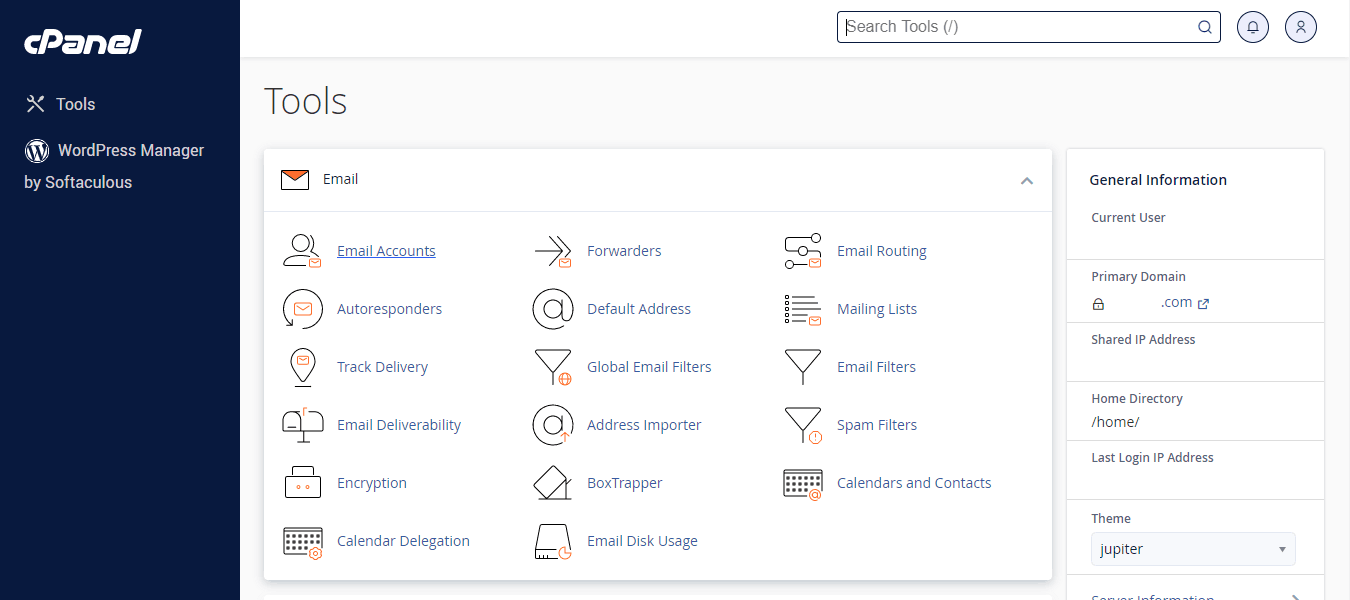
Task: Open Autoresponders icon
Action: point(302,309)
